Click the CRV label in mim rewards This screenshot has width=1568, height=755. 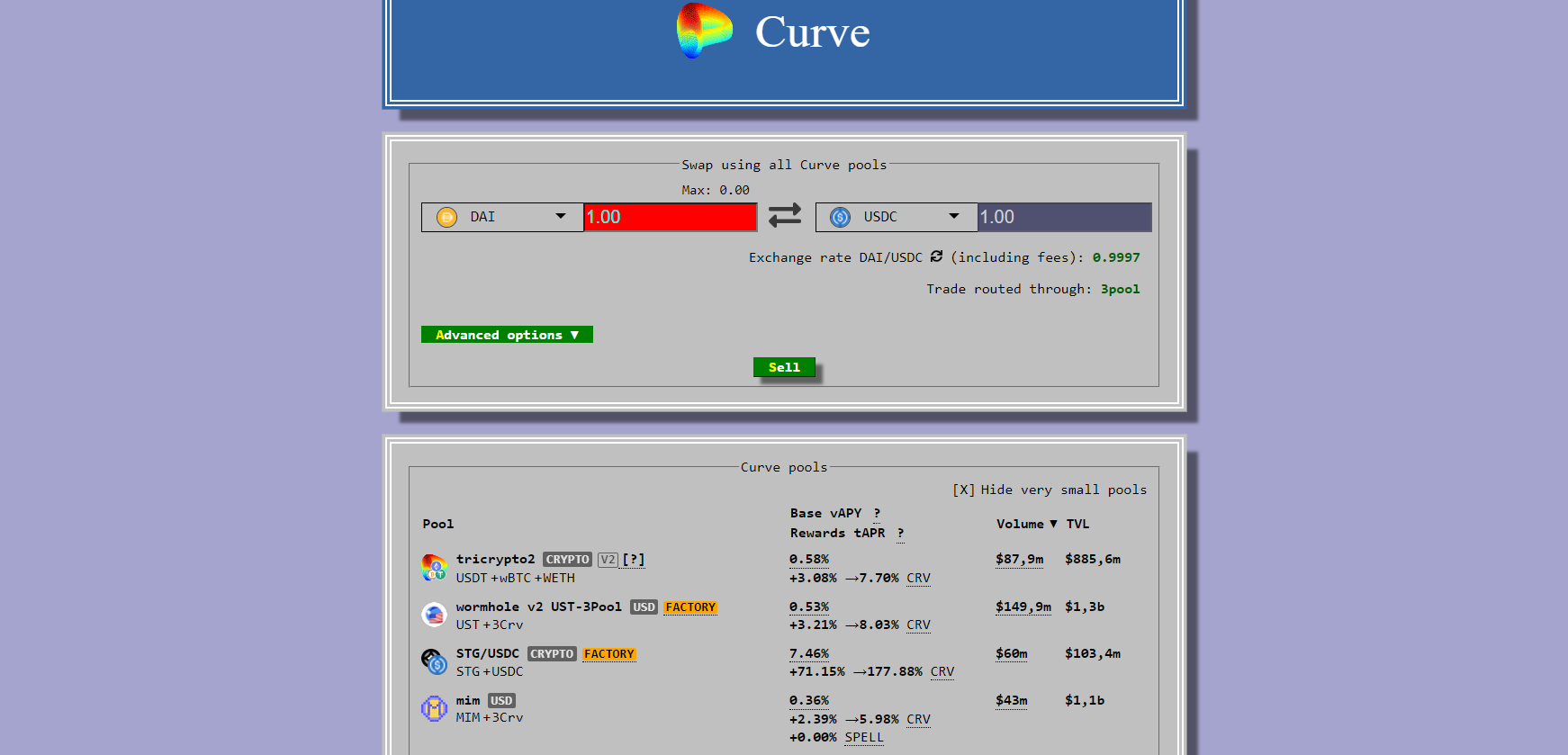(x=918, y=719)
